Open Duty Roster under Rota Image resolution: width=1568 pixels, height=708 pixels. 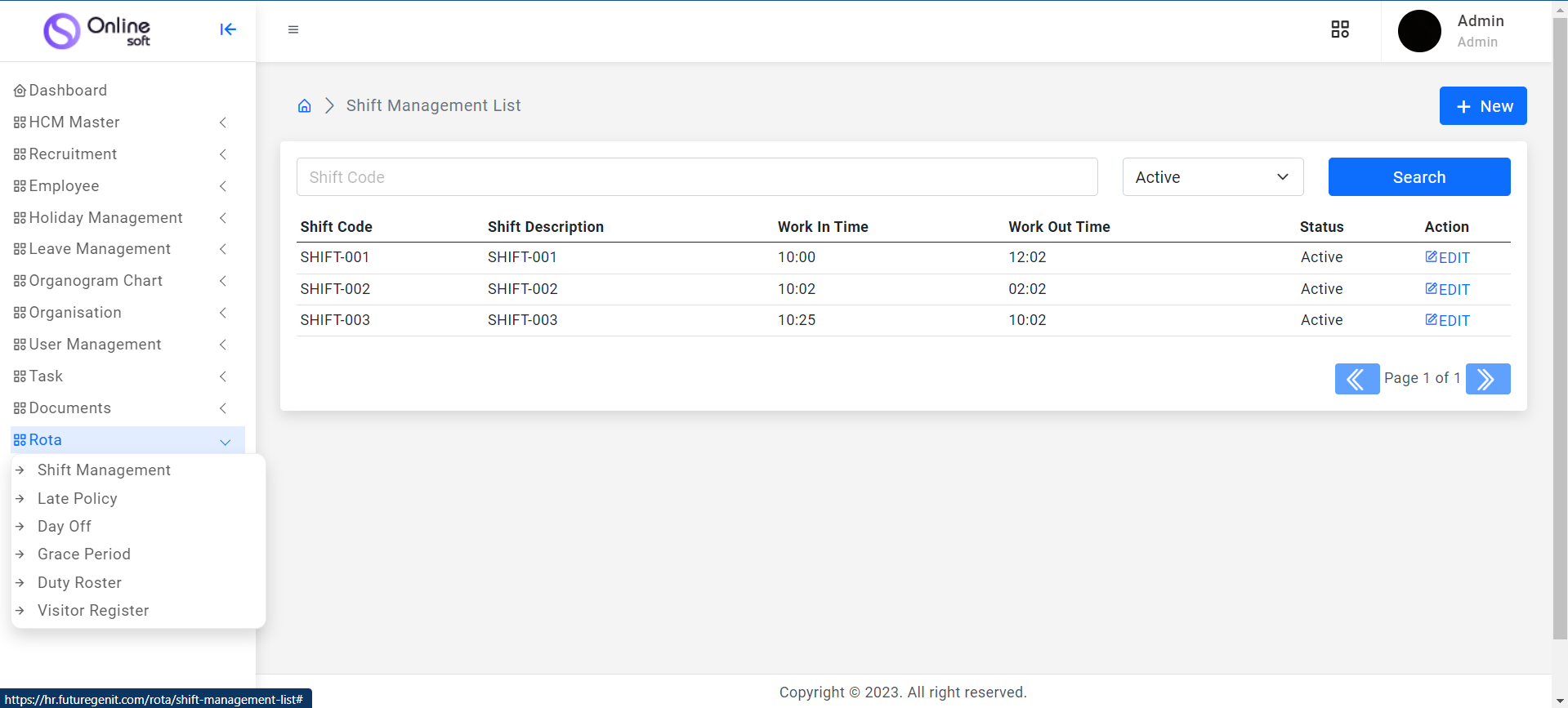pyautogui.click(x=79, y=583)
